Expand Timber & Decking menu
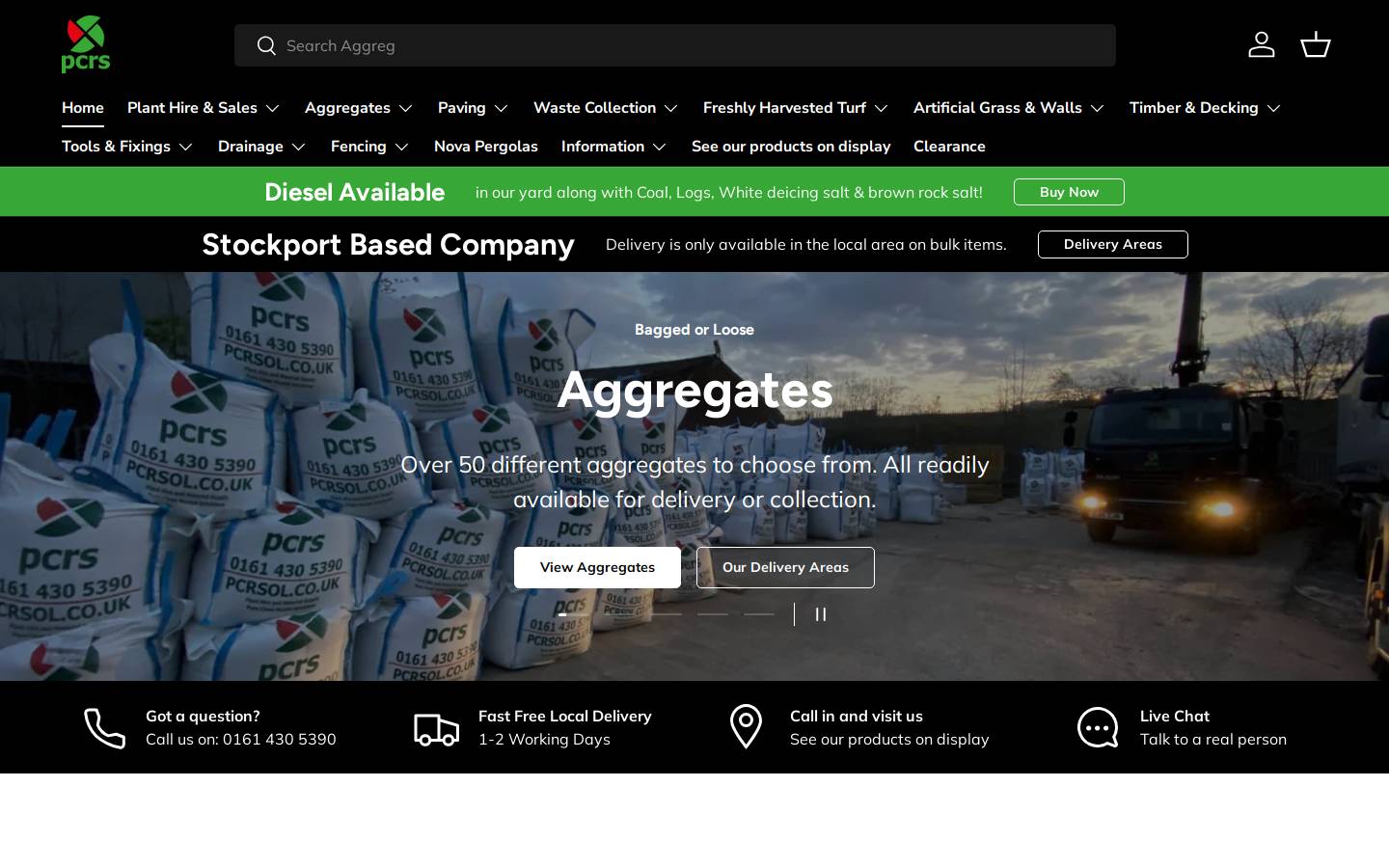1389x868 pixels. pyautogui.click(x=1205, y=108)
